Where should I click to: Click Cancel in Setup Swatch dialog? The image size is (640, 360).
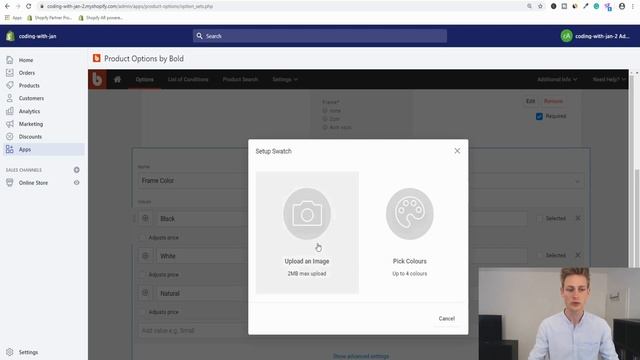point(447,318)
